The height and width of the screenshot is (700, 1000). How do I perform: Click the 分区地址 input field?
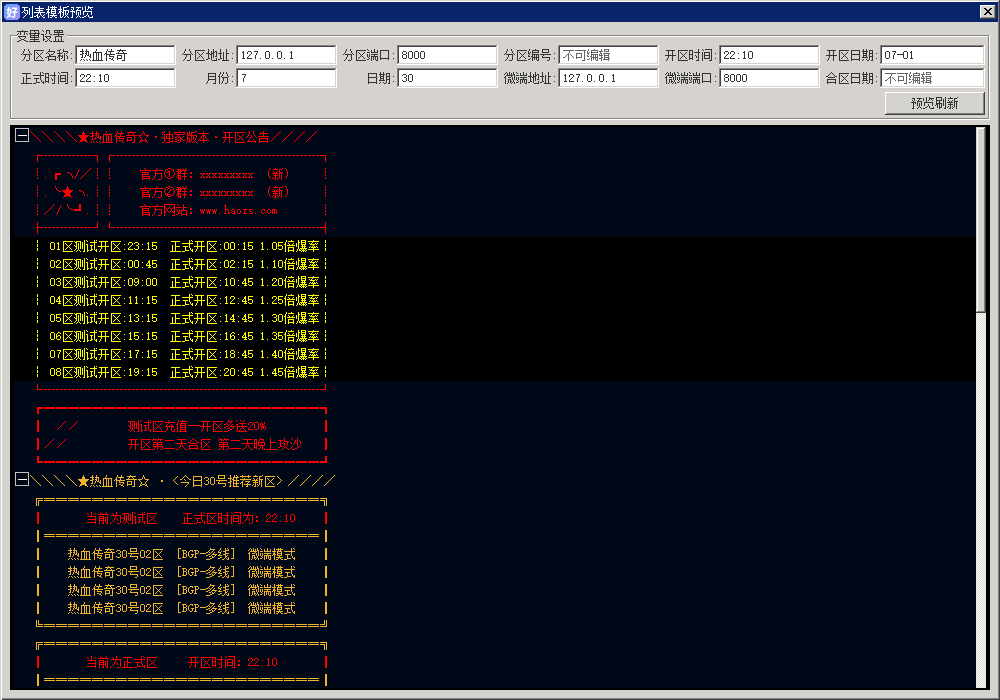point(286,55)
